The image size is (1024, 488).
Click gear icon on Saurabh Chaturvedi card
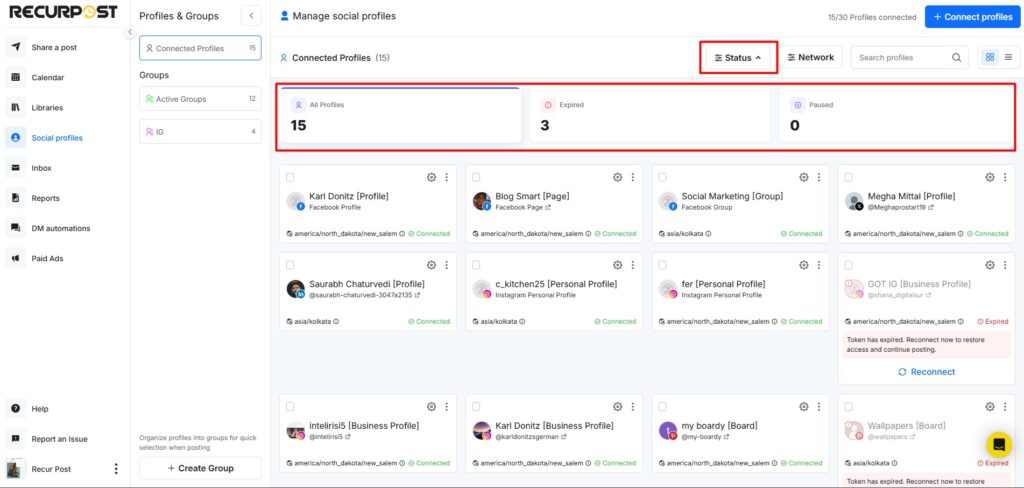(431, 265)
